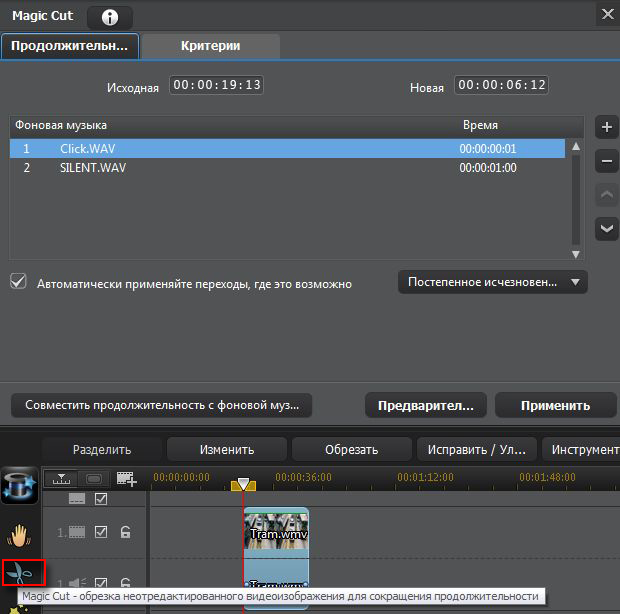Click the video track 1 lock icon

(127, 532)
